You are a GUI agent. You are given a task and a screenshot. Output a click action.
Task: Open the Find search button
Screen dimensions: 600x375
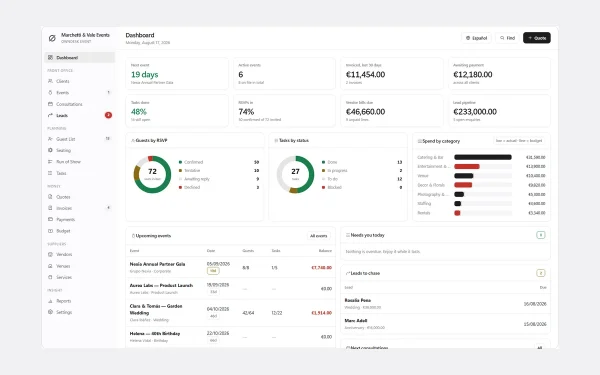pyautogui.click(x=507, y=38)
